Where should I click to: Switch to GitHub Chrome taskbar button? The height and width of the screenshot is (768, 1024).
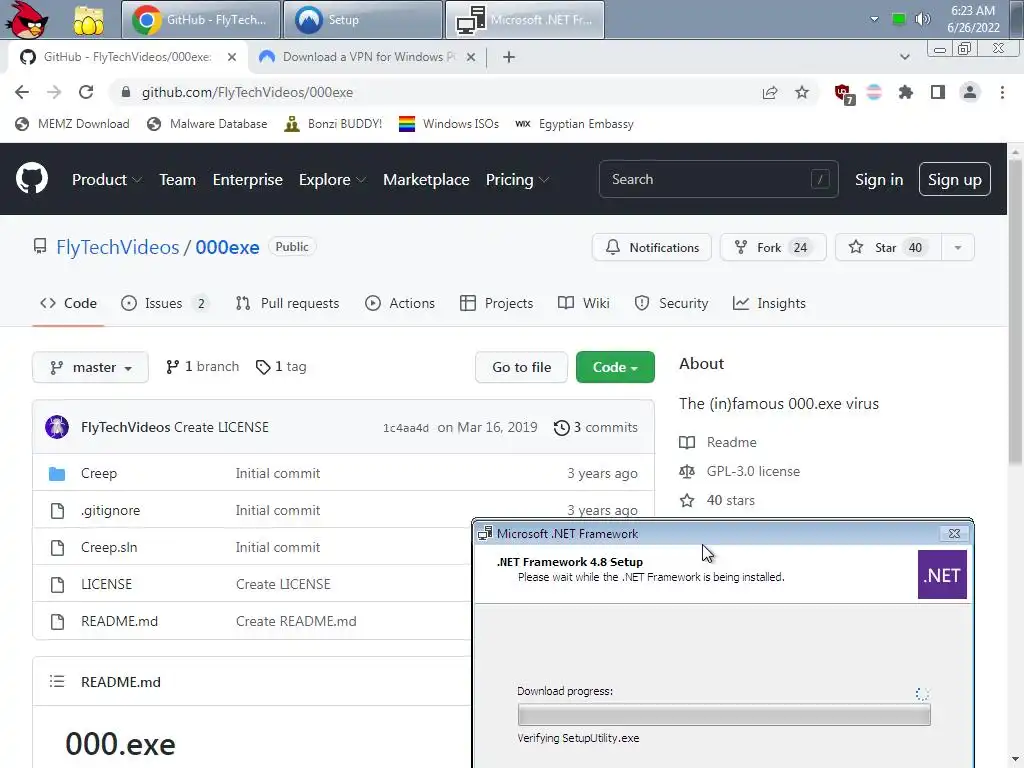(200, 20)
